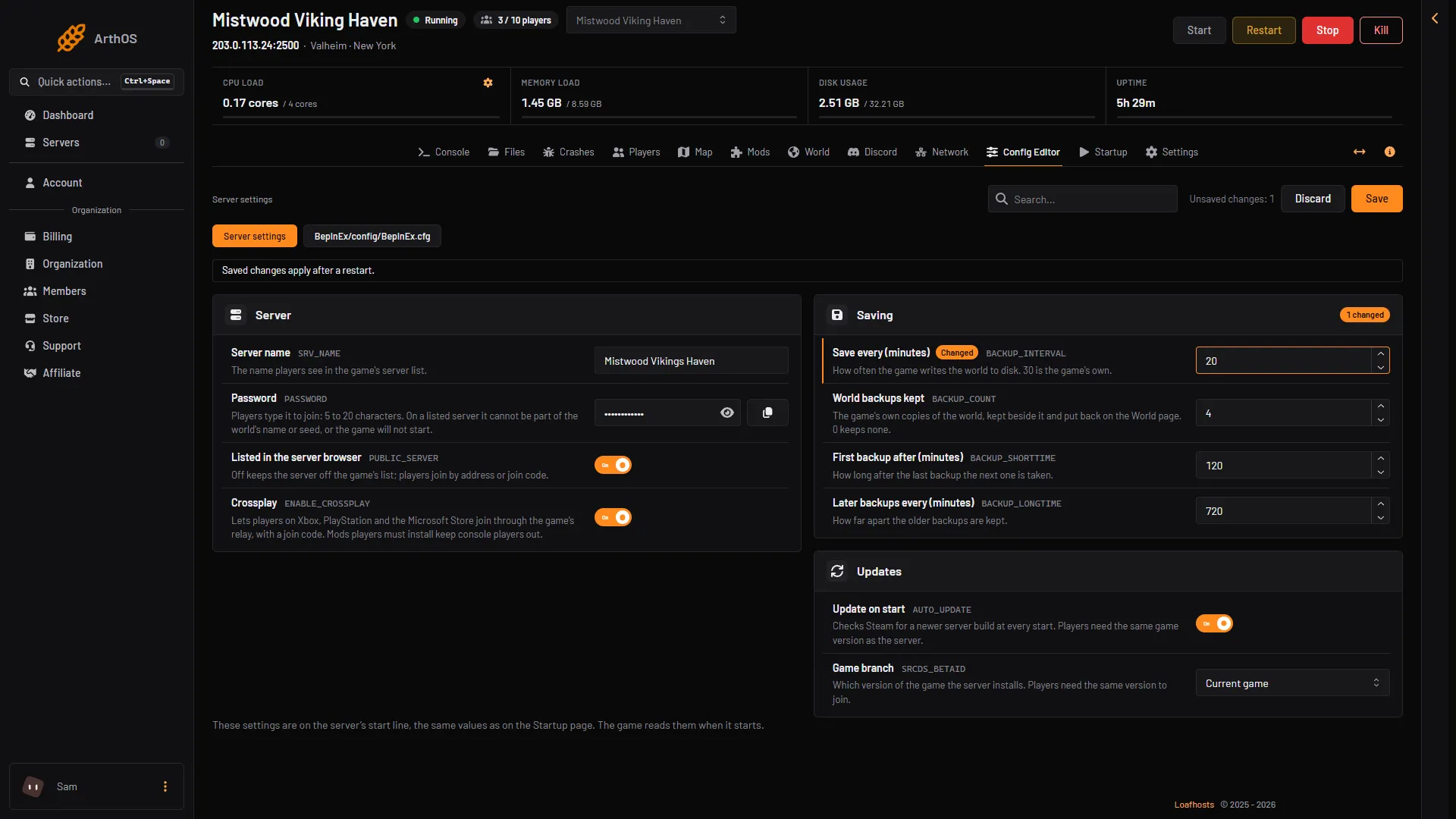Open Organization settings in sidebar
The width and height of the screenshot is (1456, 819).
96,264
